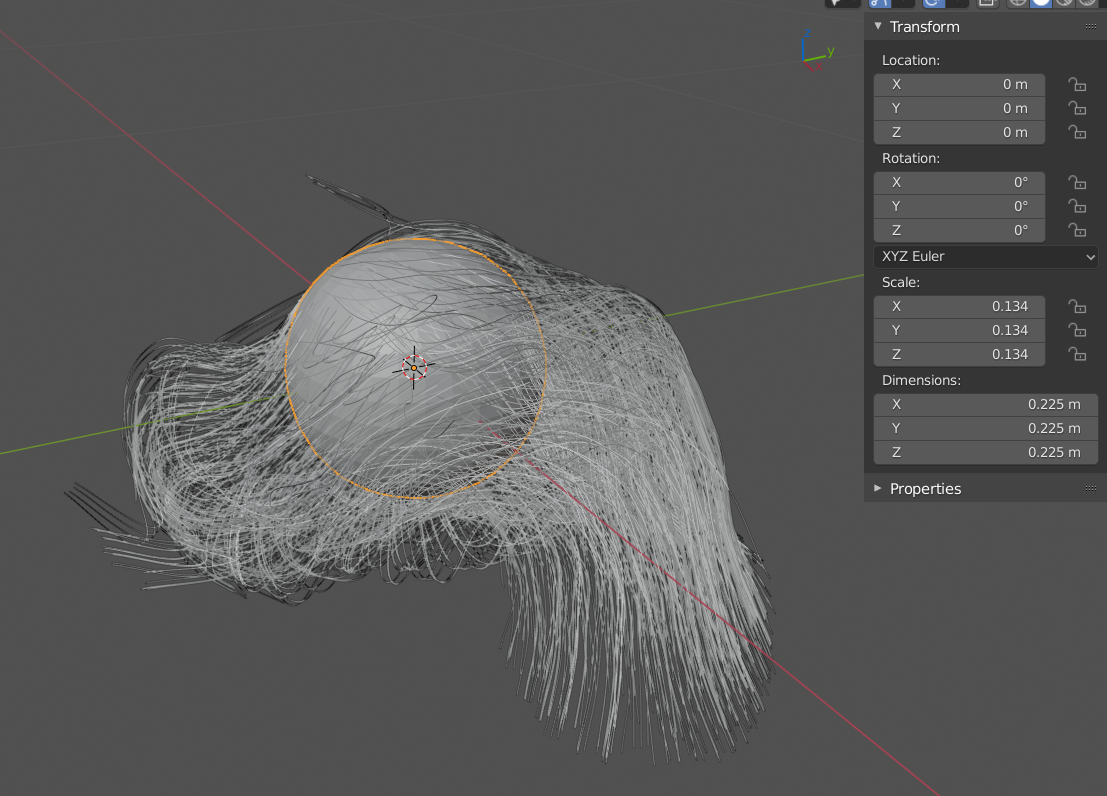
Task: Toggle lock icon for Location Y
Action: [1077, 108]
